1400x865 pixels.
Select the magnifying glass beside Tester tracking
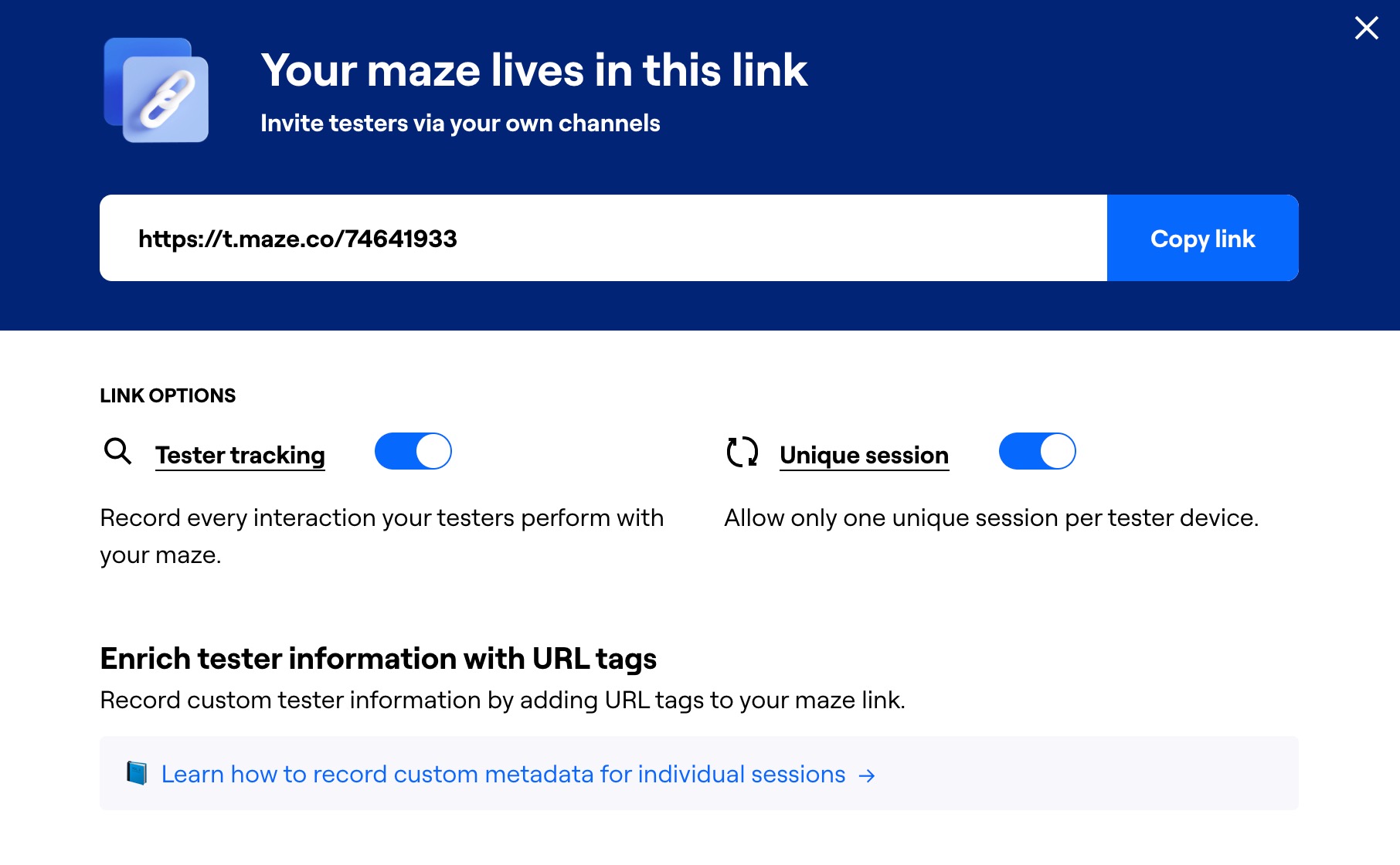point(117,451)
